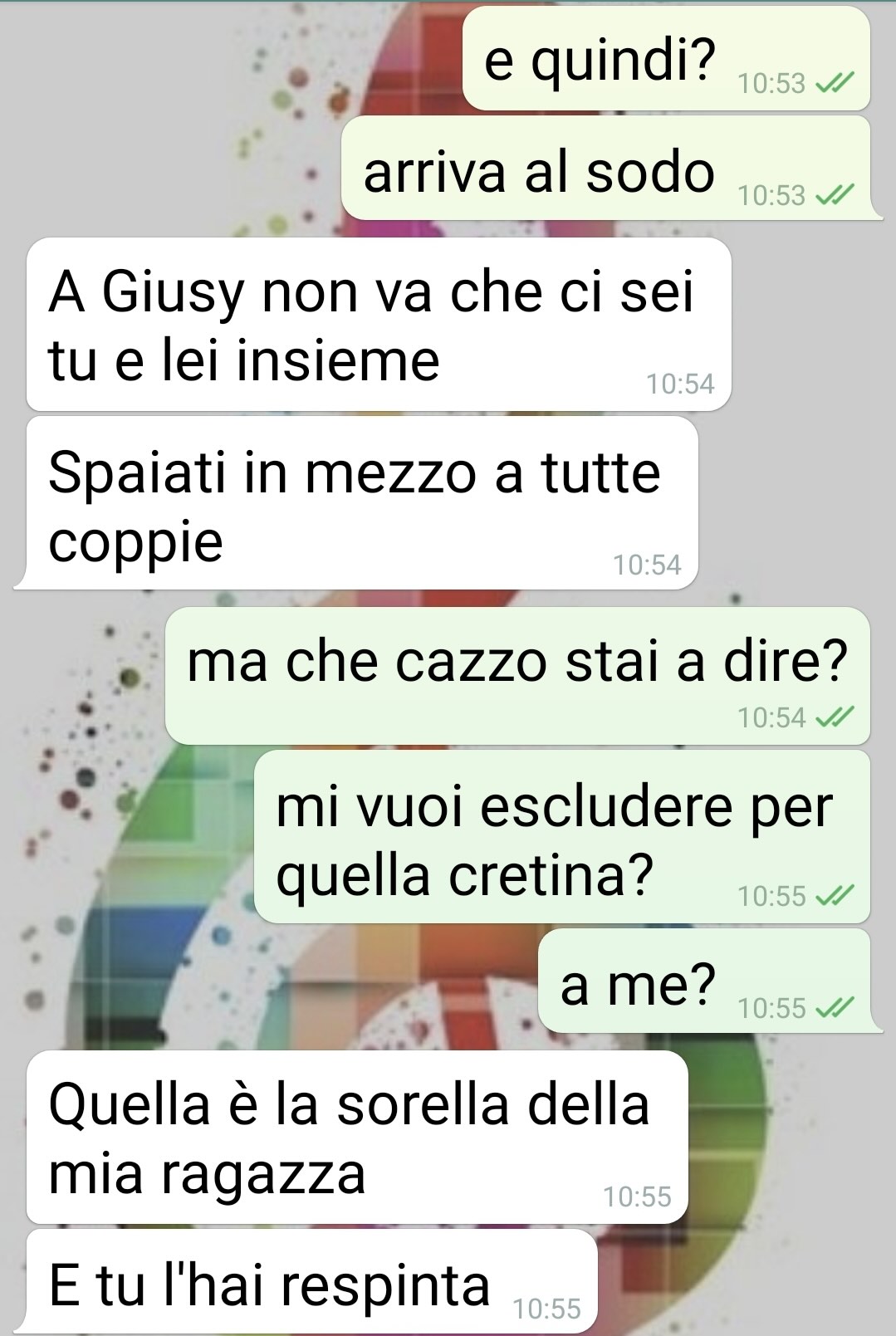This screenshot has width=896, height=1336.
Task: Tap the read ticks on 'a me?' message
Action: (x=835, y=1008)
